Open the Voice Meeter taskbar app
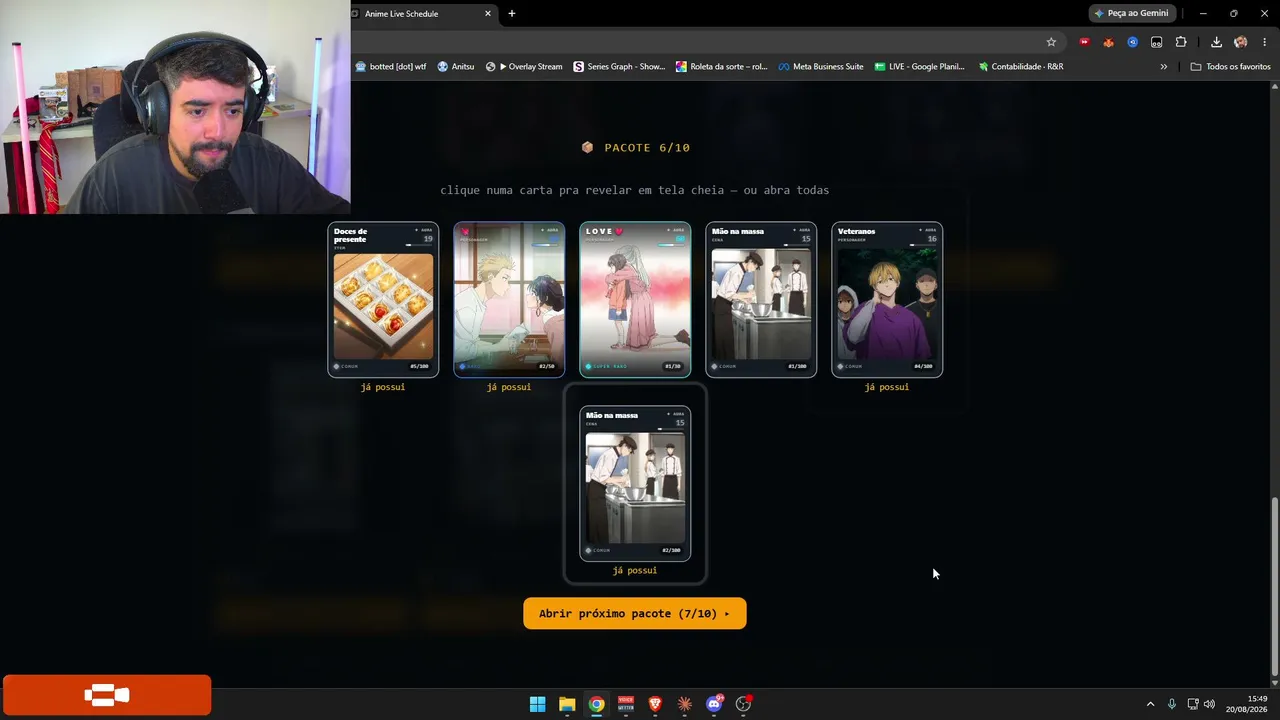 point(626,704)
